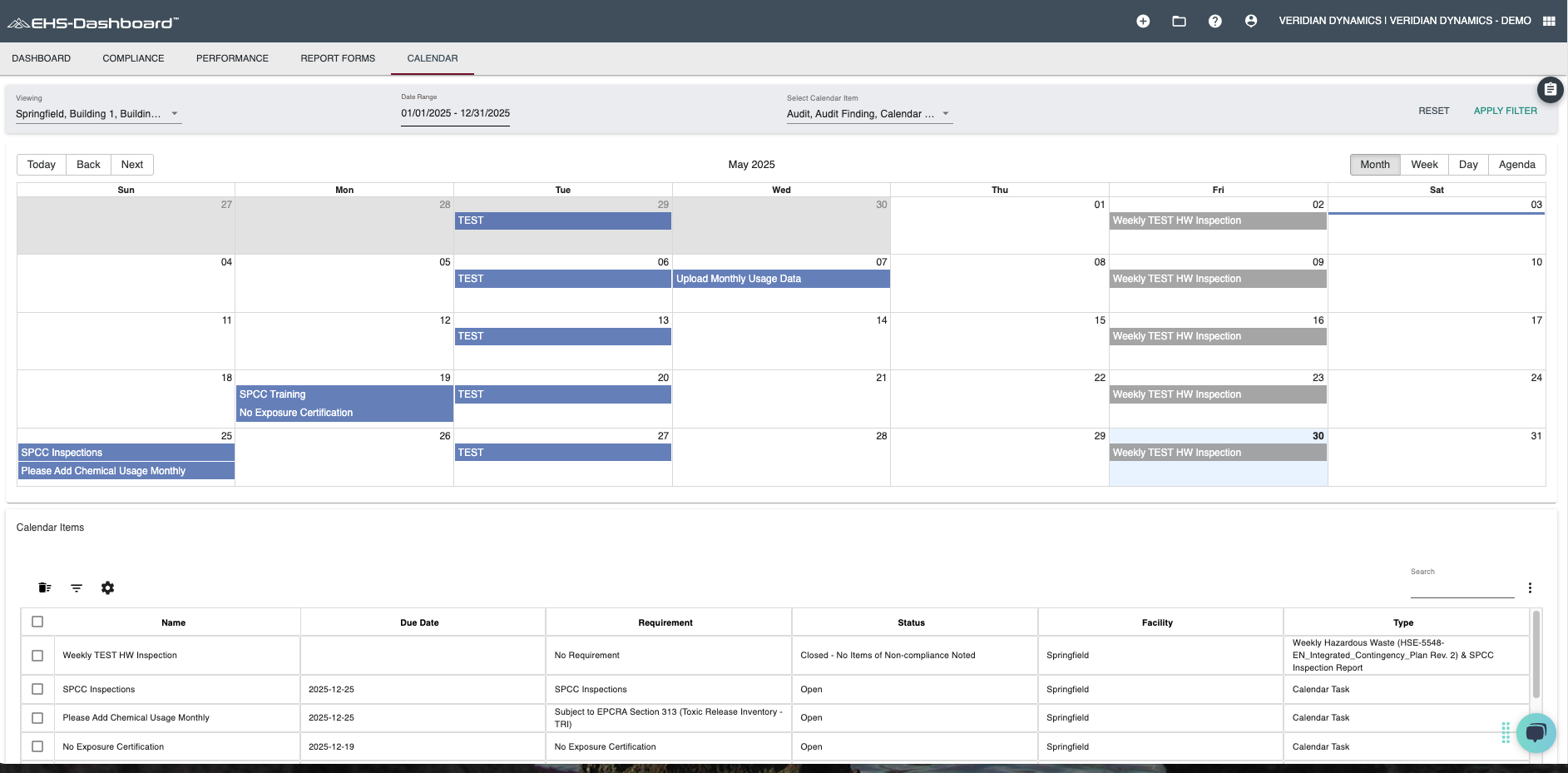Open the Select Calendar Item dropdown
1568x773 pixels.
pyautogui.click(x=945, y=113)
